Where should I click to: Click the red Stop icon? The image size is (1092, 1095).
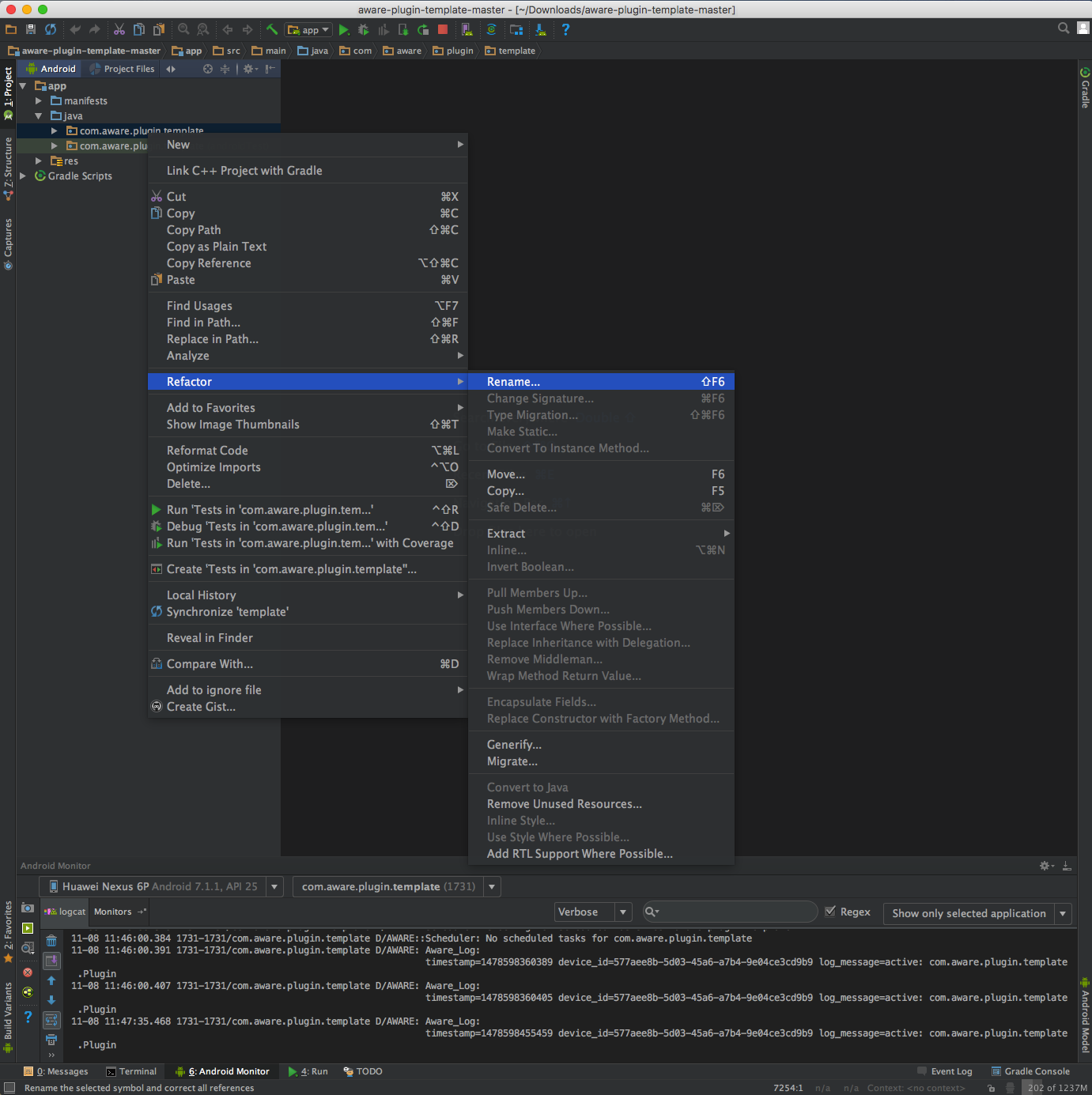tap(443, 30)
